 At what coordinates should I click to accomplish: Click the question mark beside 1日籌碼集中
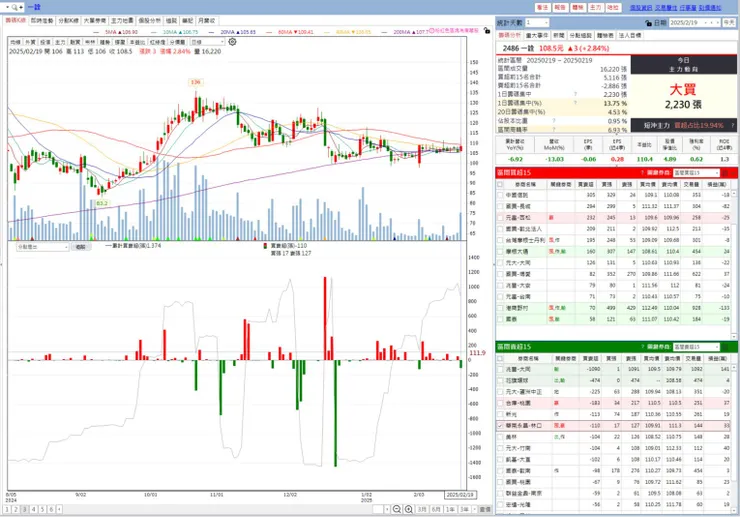575,94
